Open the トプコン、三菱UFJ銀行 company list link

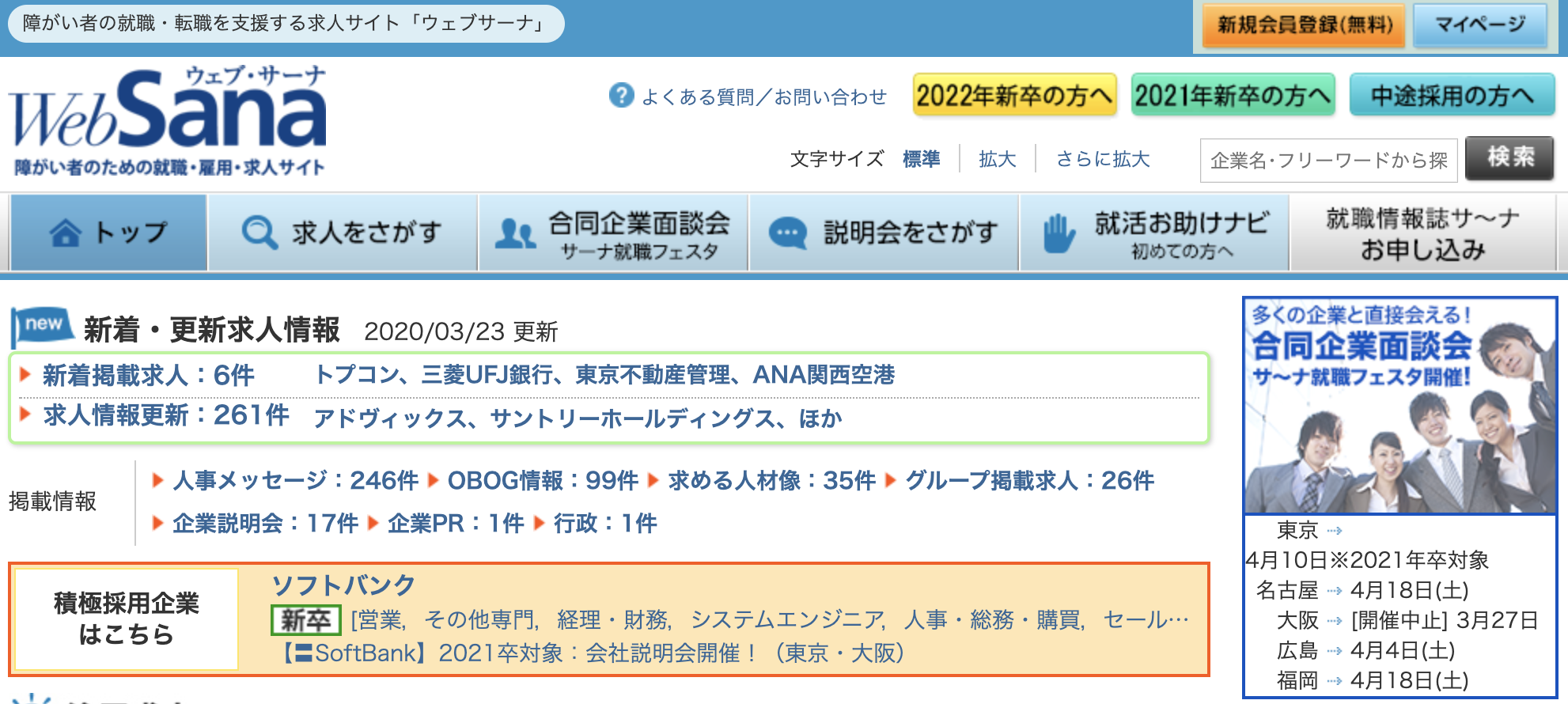604,375
